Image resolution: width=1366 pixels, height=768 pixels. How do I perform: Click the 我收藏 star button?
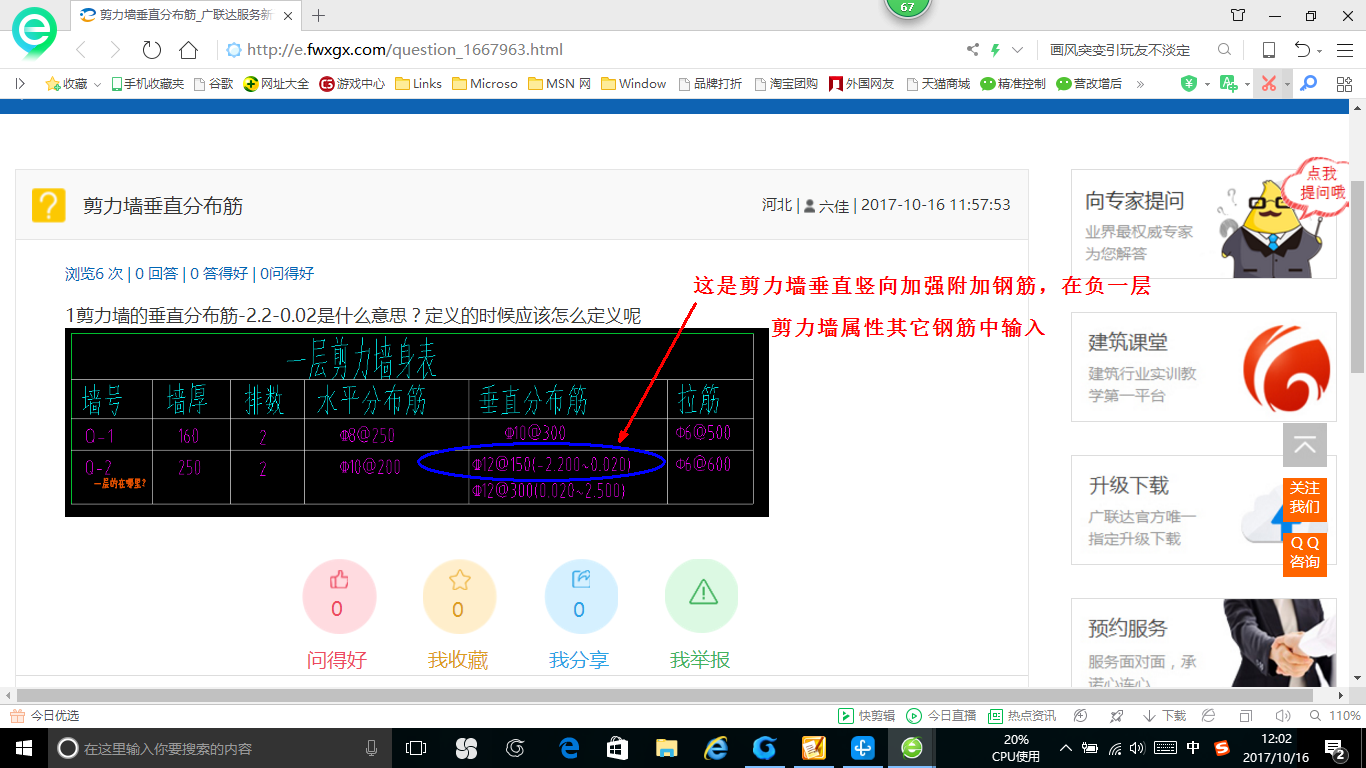(459, 597)
